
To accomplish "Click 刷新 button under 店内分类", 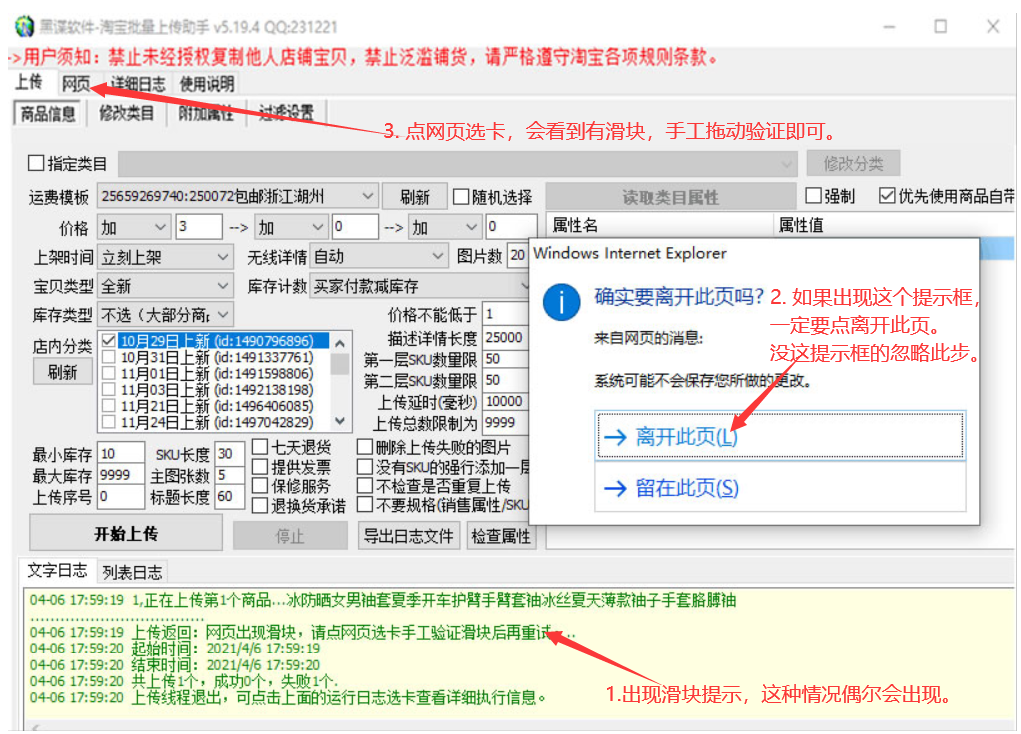I will [x=63, y=372].
